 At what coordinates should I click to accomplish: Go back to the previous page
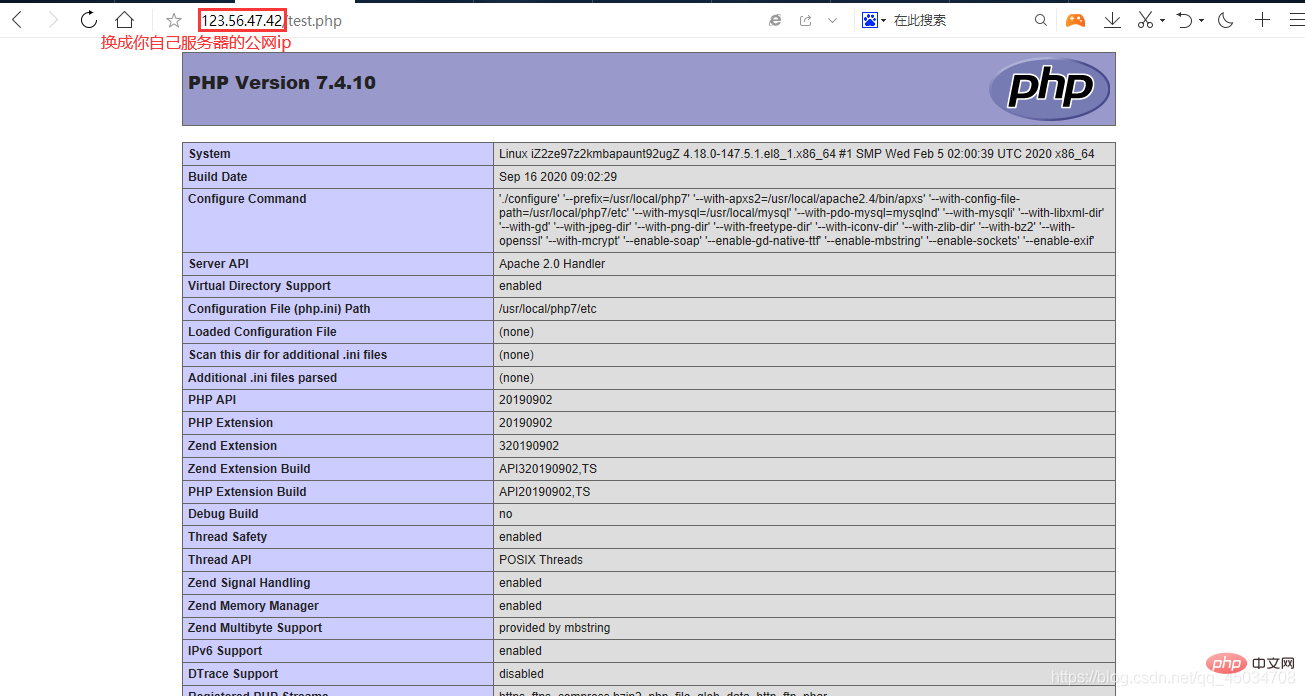pyautogui.click(x=17, y=20)
